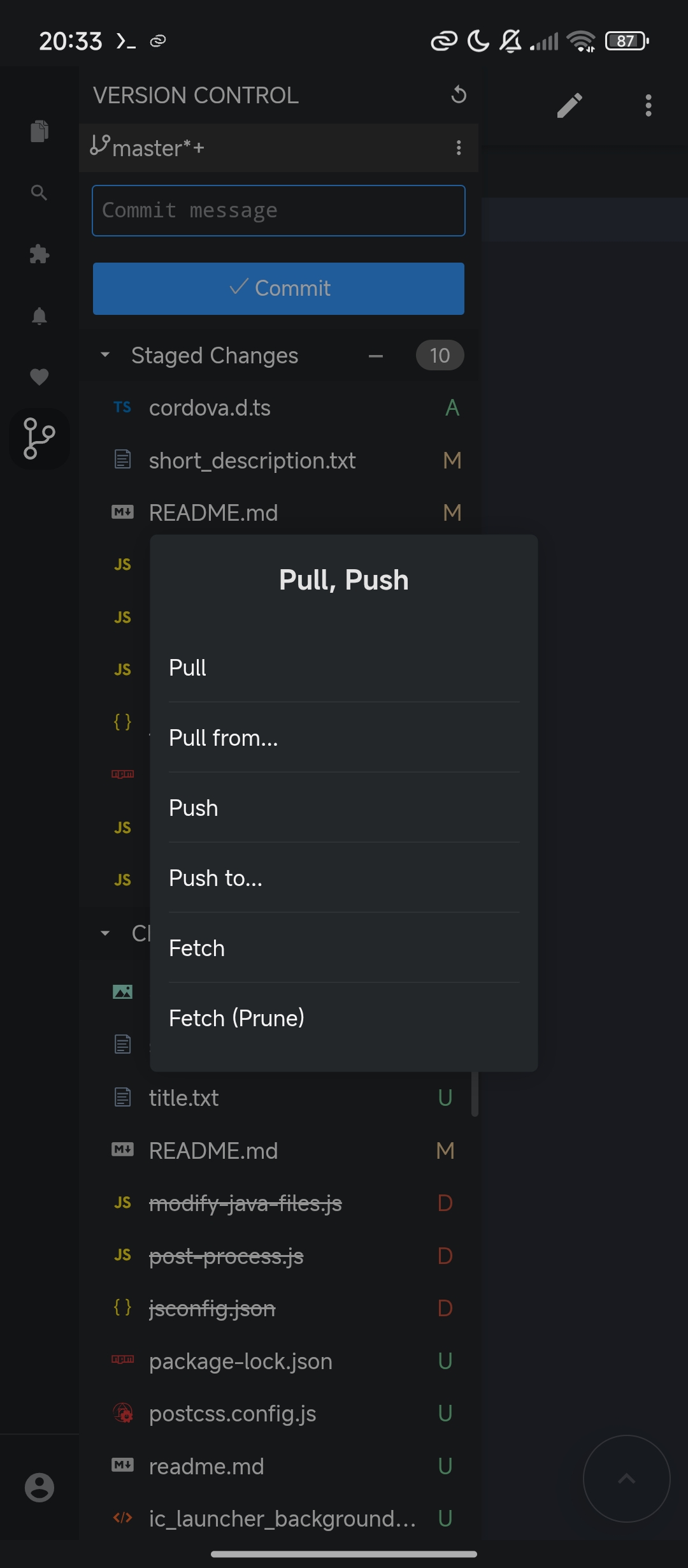This screenshot has width=688, height=1568.
Task: Select Fetch (Prune) entry
Action: click(x=236, y=1018)
